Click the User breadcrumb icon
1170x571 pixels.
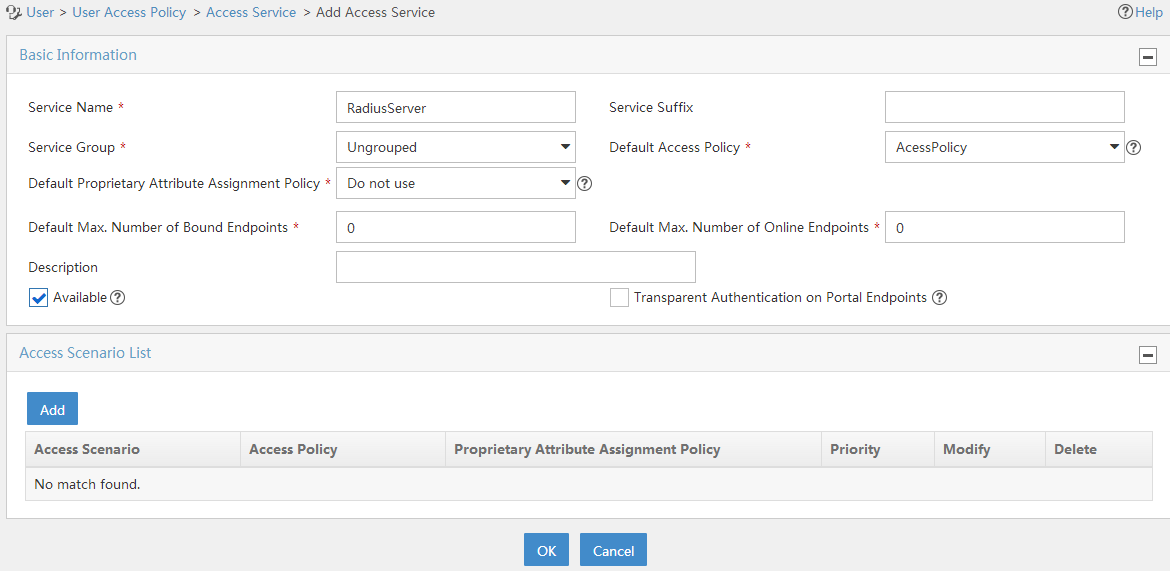pos(13,12)
